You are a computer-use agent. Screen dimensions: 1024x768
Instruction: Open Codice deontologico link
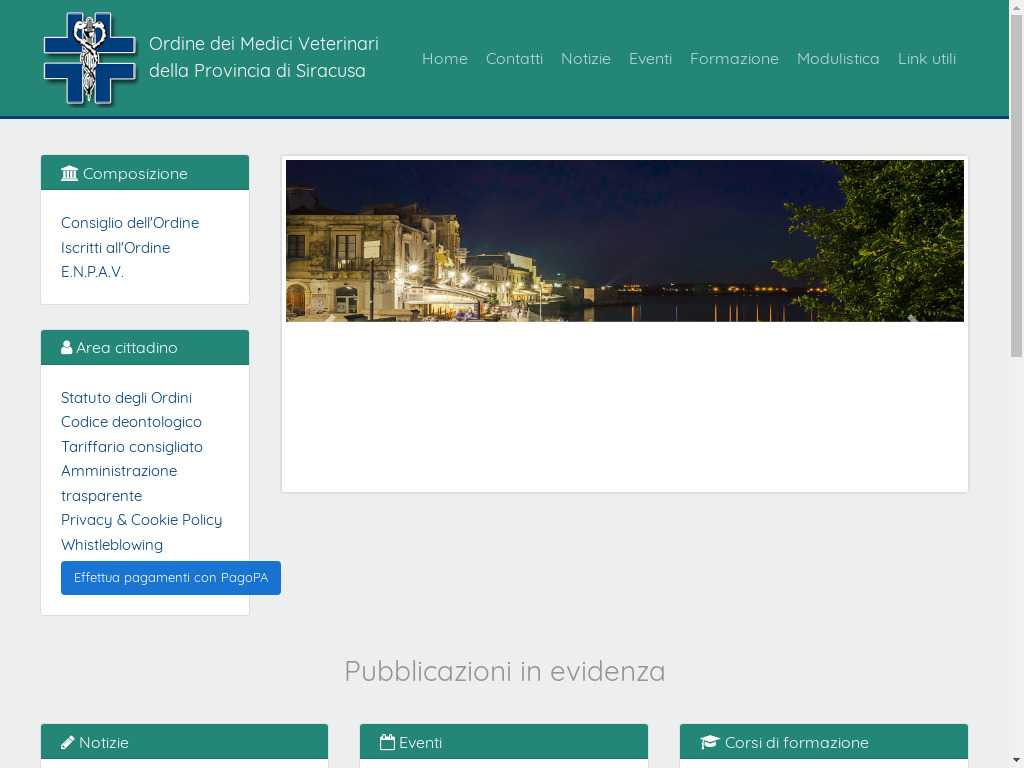pos(131,422)
